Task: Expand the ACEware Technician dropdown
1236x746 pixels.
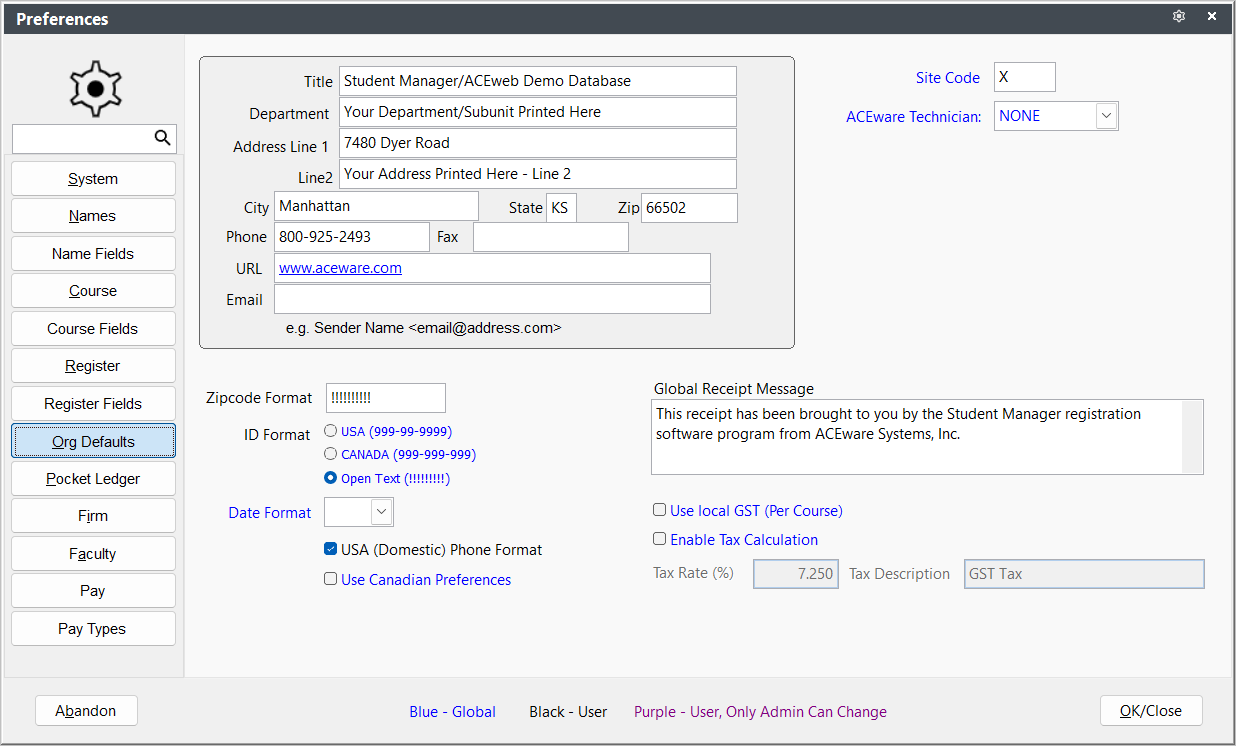Action: pyautogui.click(x=1106, y=116)
